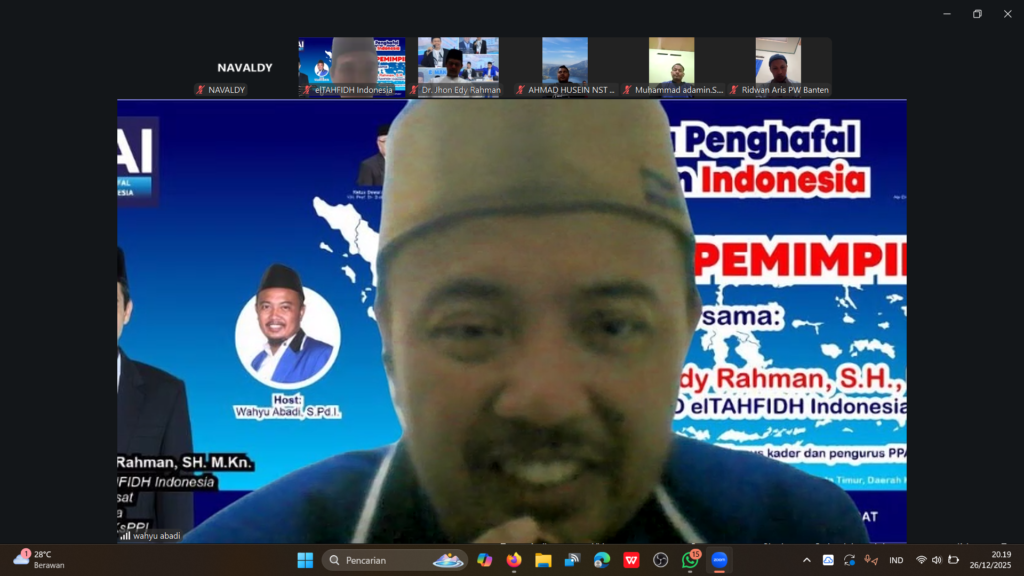This screenshot has height=576, width=1024.
Task: Click wahyu abadi's signal strength icon
Action: 125,536
